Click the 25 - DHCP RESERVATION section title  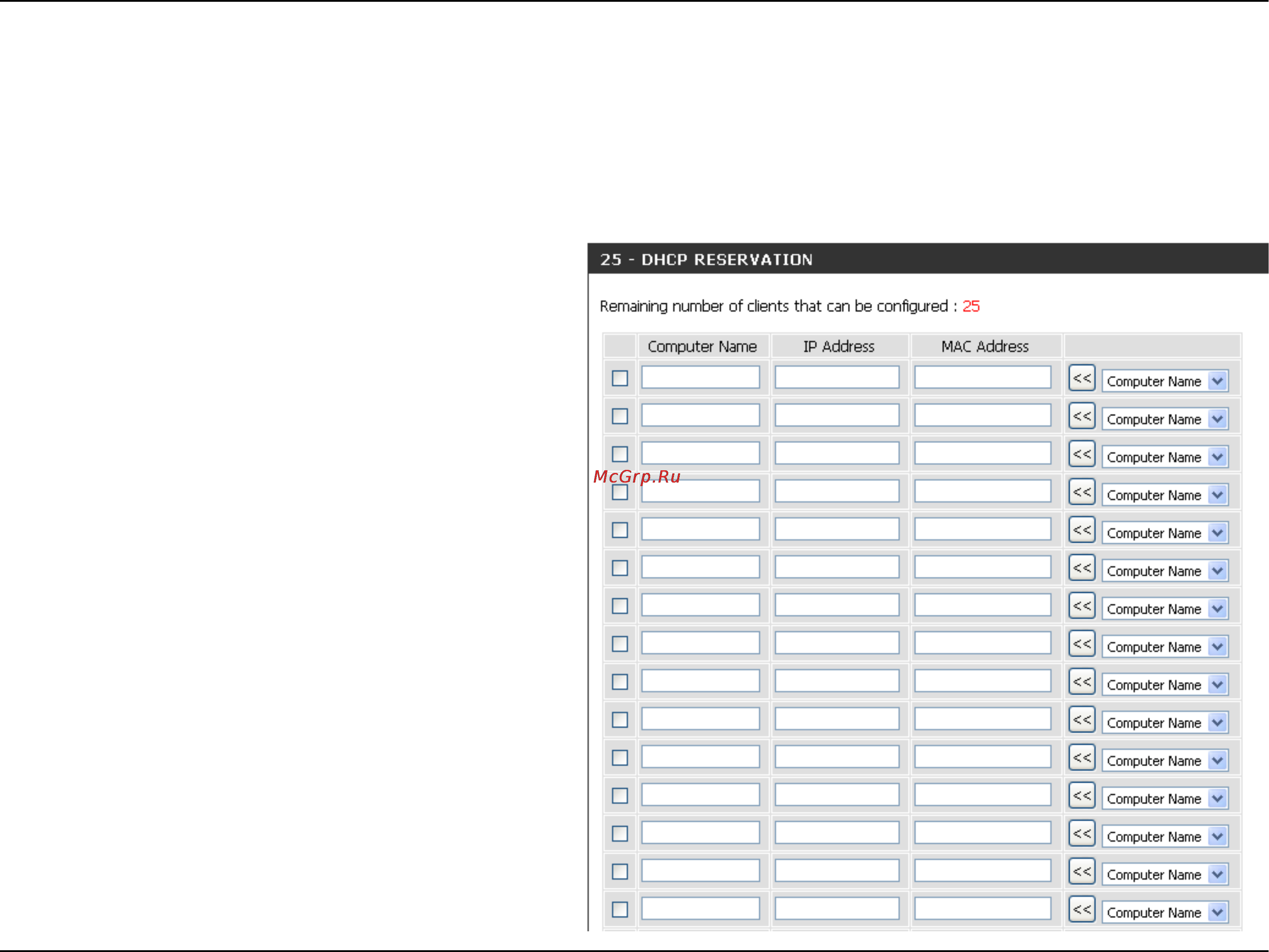click(706, 259)
